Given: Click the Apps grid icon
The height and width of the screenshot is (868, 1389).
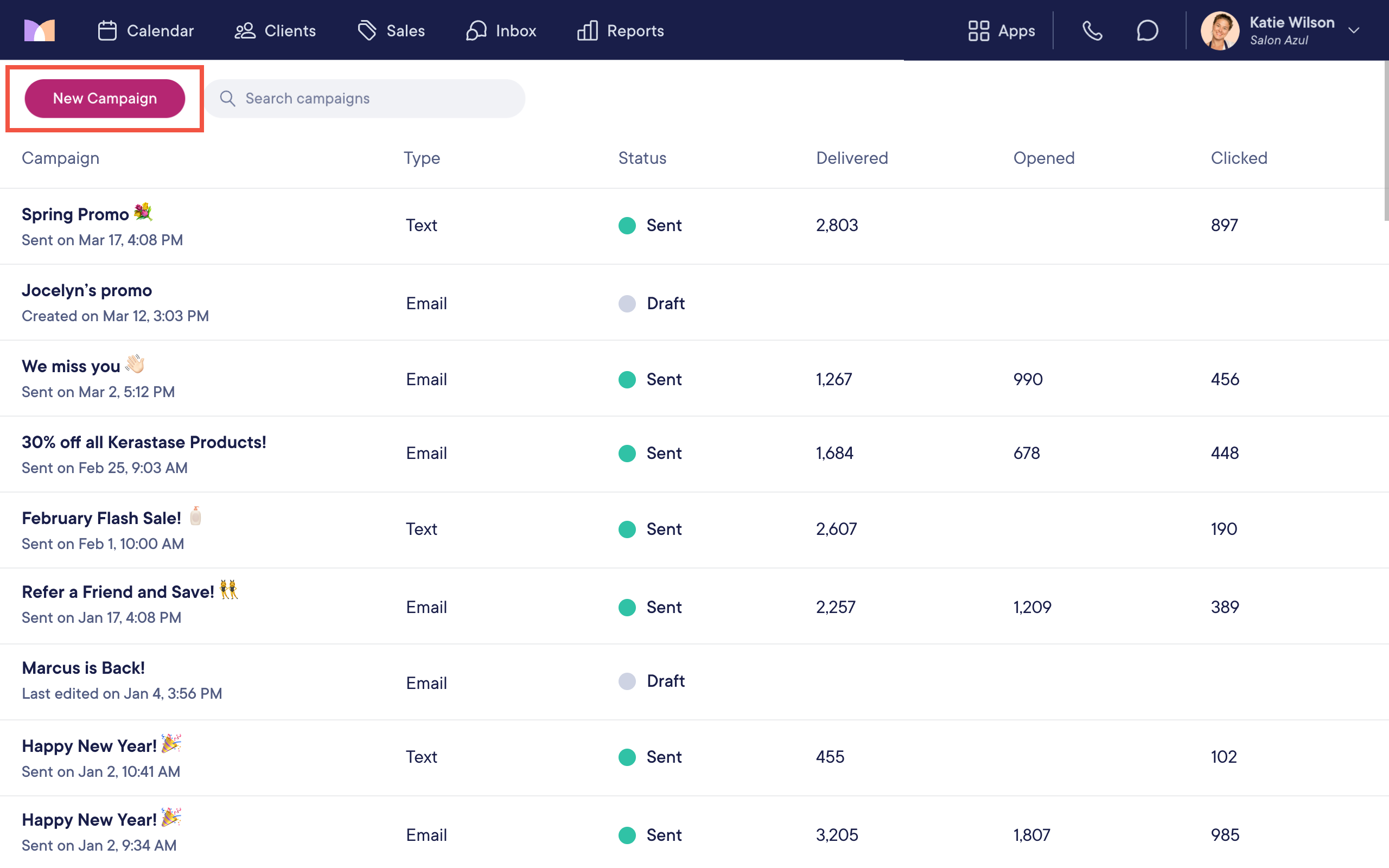Looking at the screenshot, I should pos(978,30).
